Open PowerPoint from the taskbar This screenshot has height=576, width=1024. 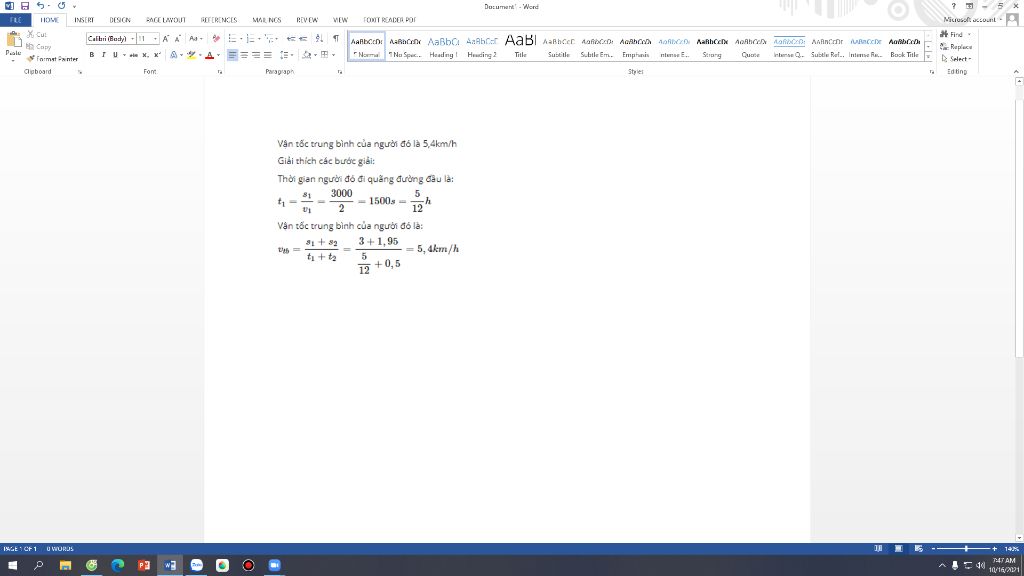tap(144, 565)
